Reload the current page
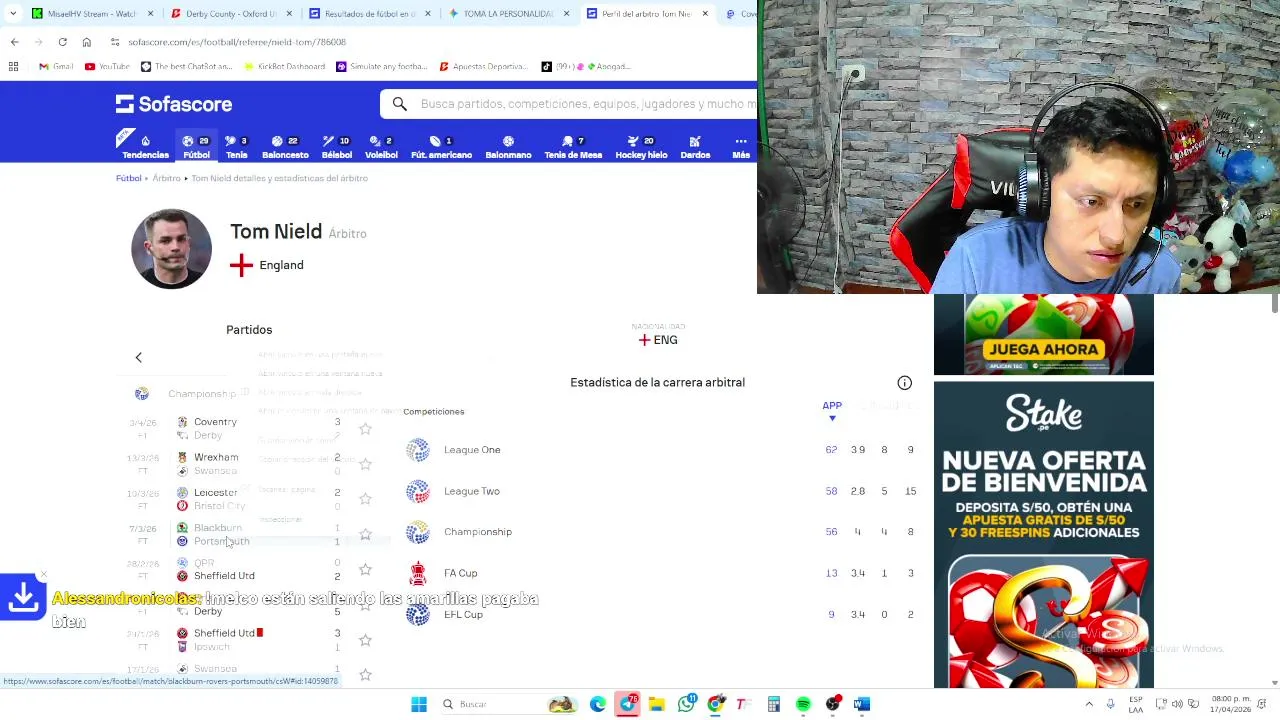 (x=62, y=42)
